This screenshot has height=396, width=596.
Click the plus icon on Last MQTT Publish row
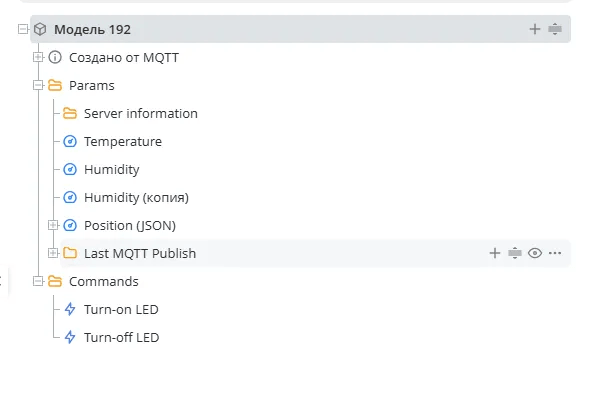[495, 253]
